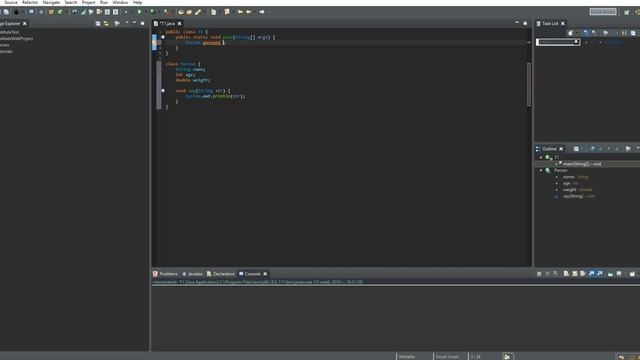Image resolution: width=640 pixels, height=360 pixels.
Task: Go to last edit location arrow
Action: (240, 12)
